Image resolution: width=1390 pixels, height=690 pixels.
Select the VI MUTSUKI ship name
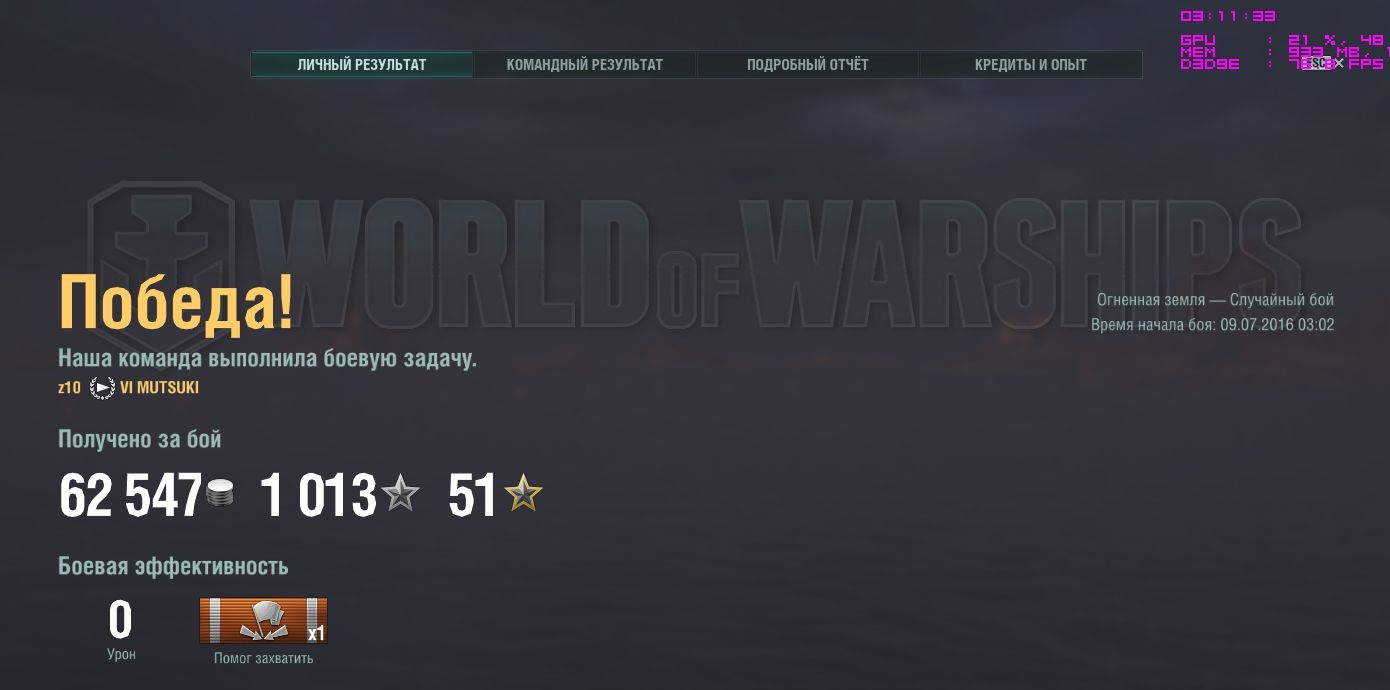click(x=160, y=388)
